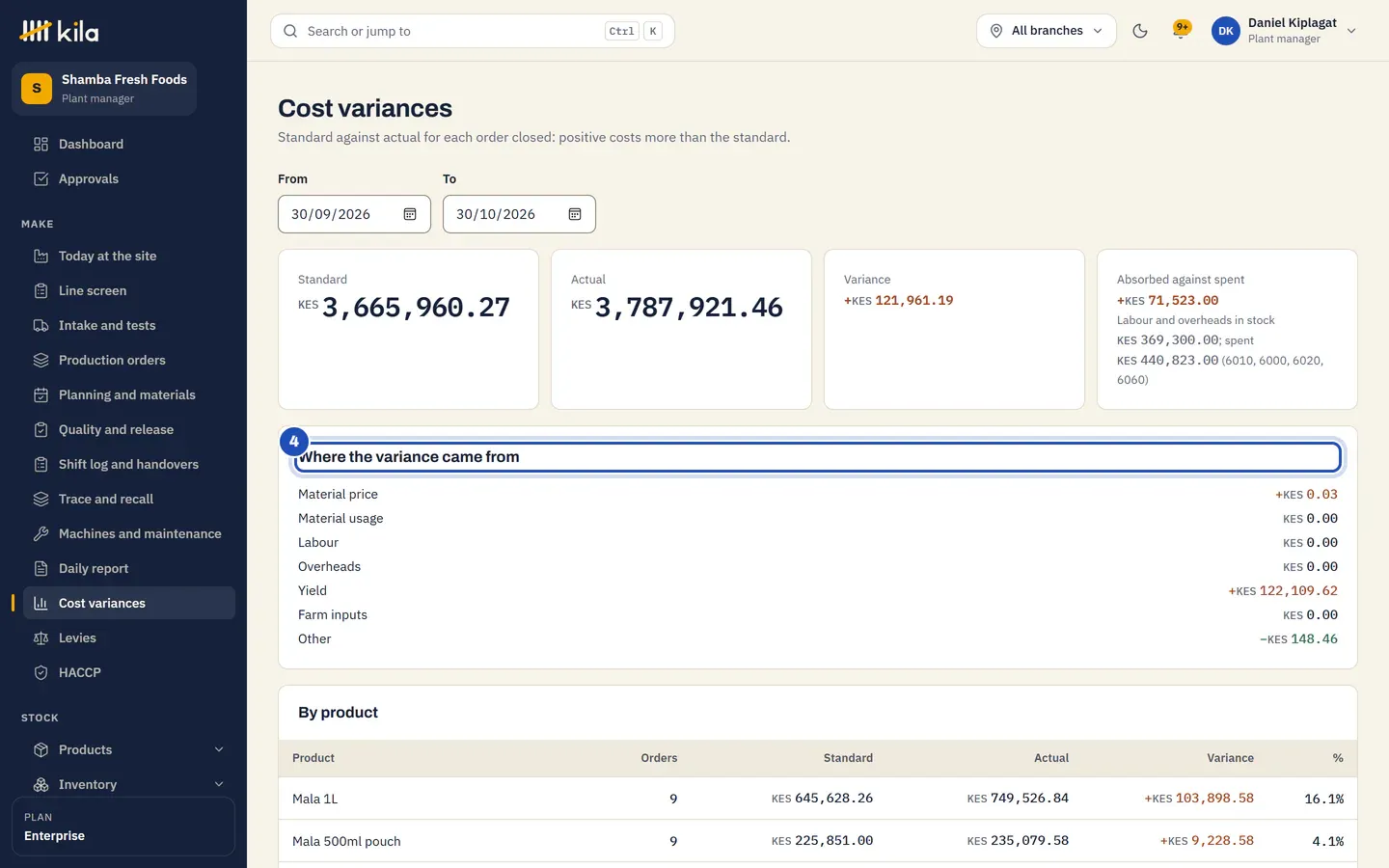This screenshot has width=1389, height=868.
Task: Click the Mala 1L product row
Action: pos(818,799)
